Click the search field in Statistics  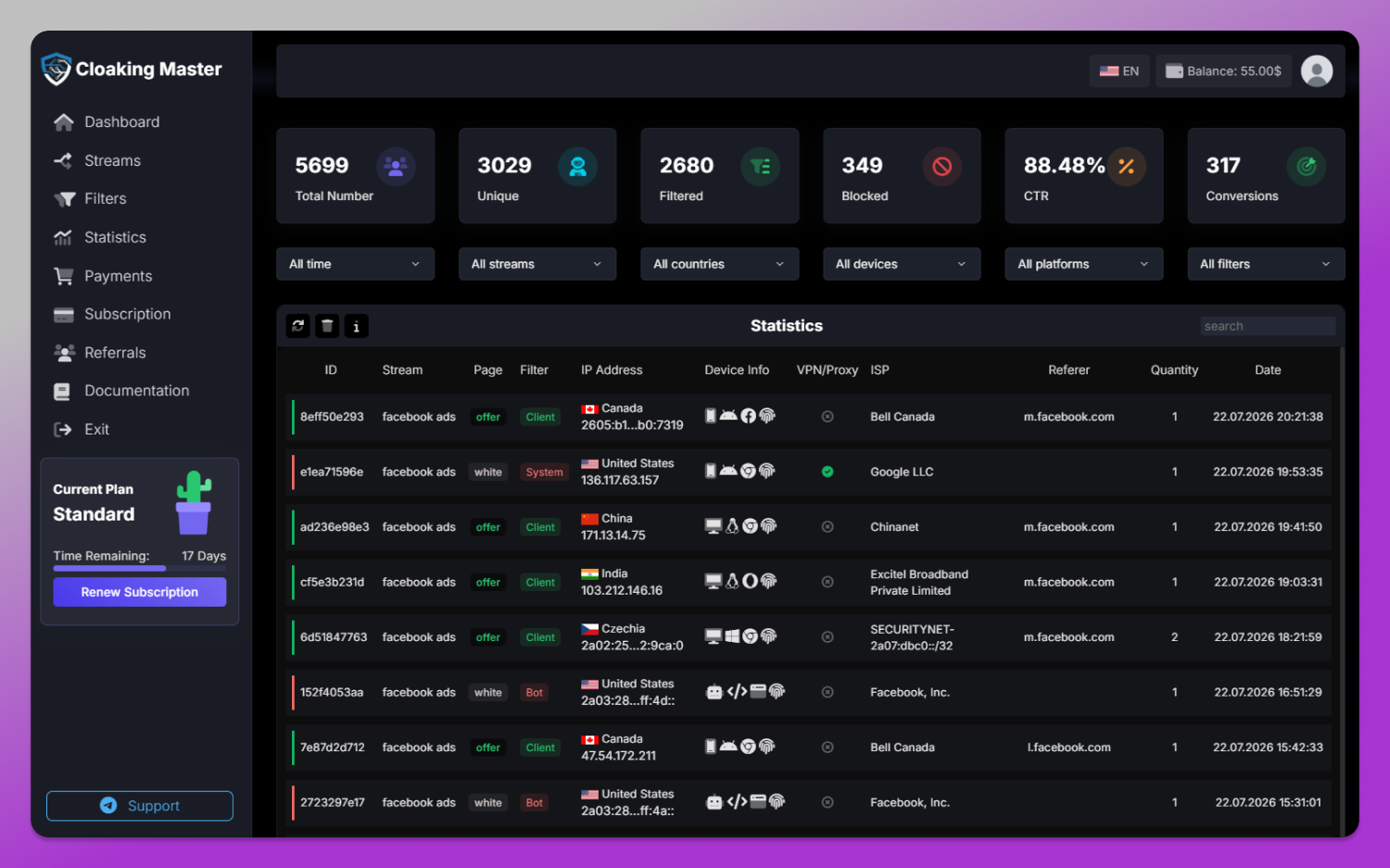pyautogui.click(x=1268, y=326)
